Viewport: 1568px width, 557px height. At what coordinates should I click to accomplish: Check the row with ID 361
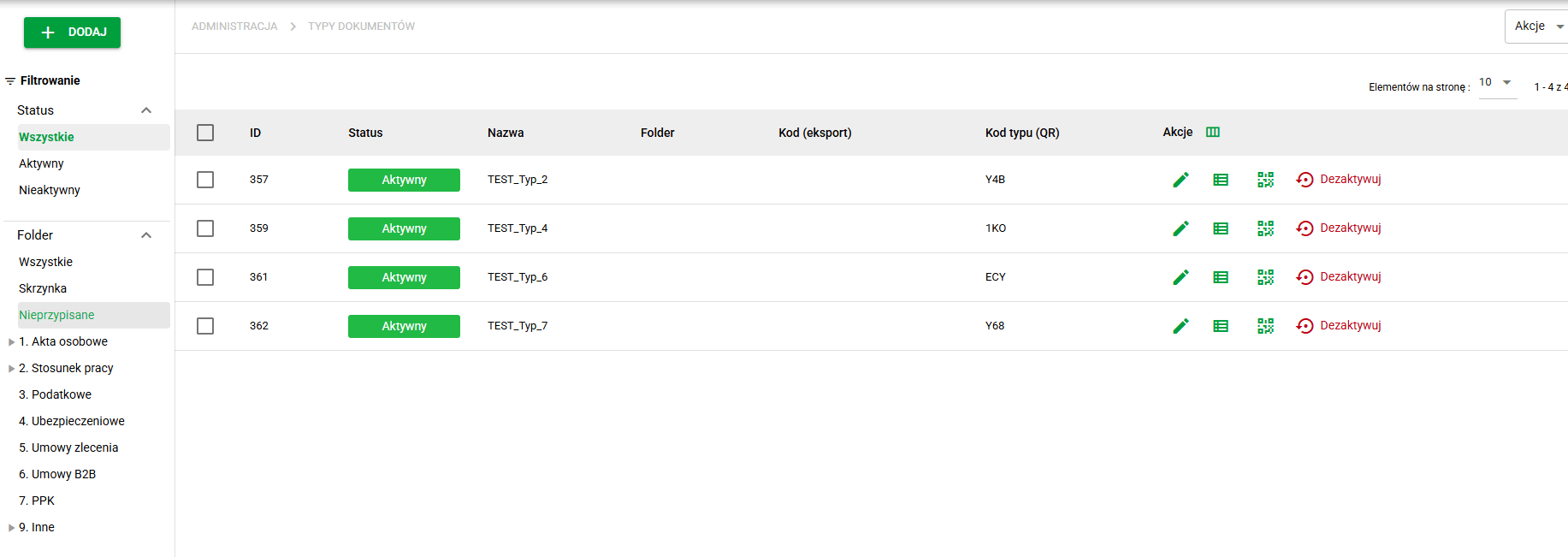click(205, 277)
